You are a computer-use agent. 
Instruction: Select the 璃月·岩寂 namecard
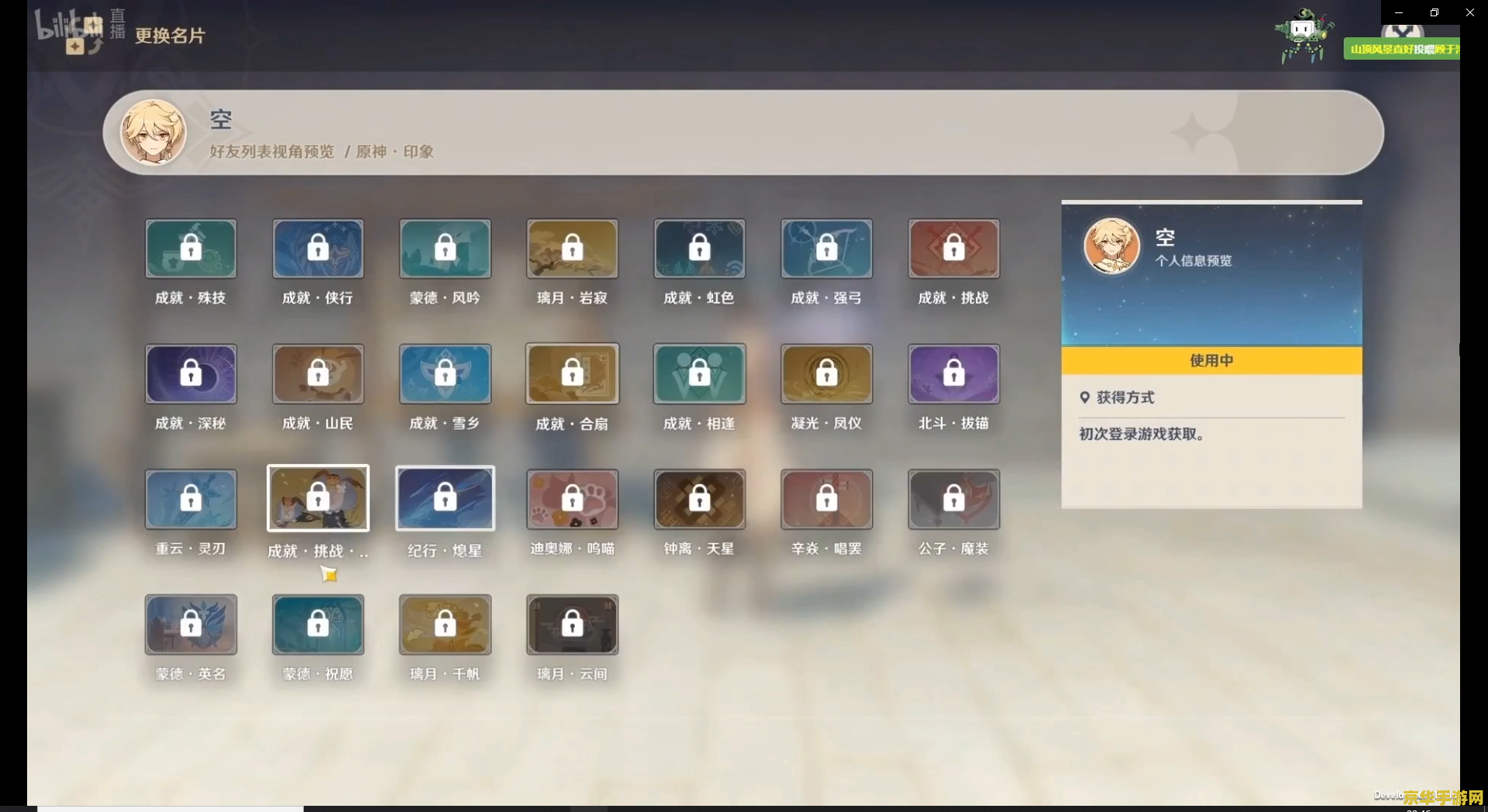572,249
